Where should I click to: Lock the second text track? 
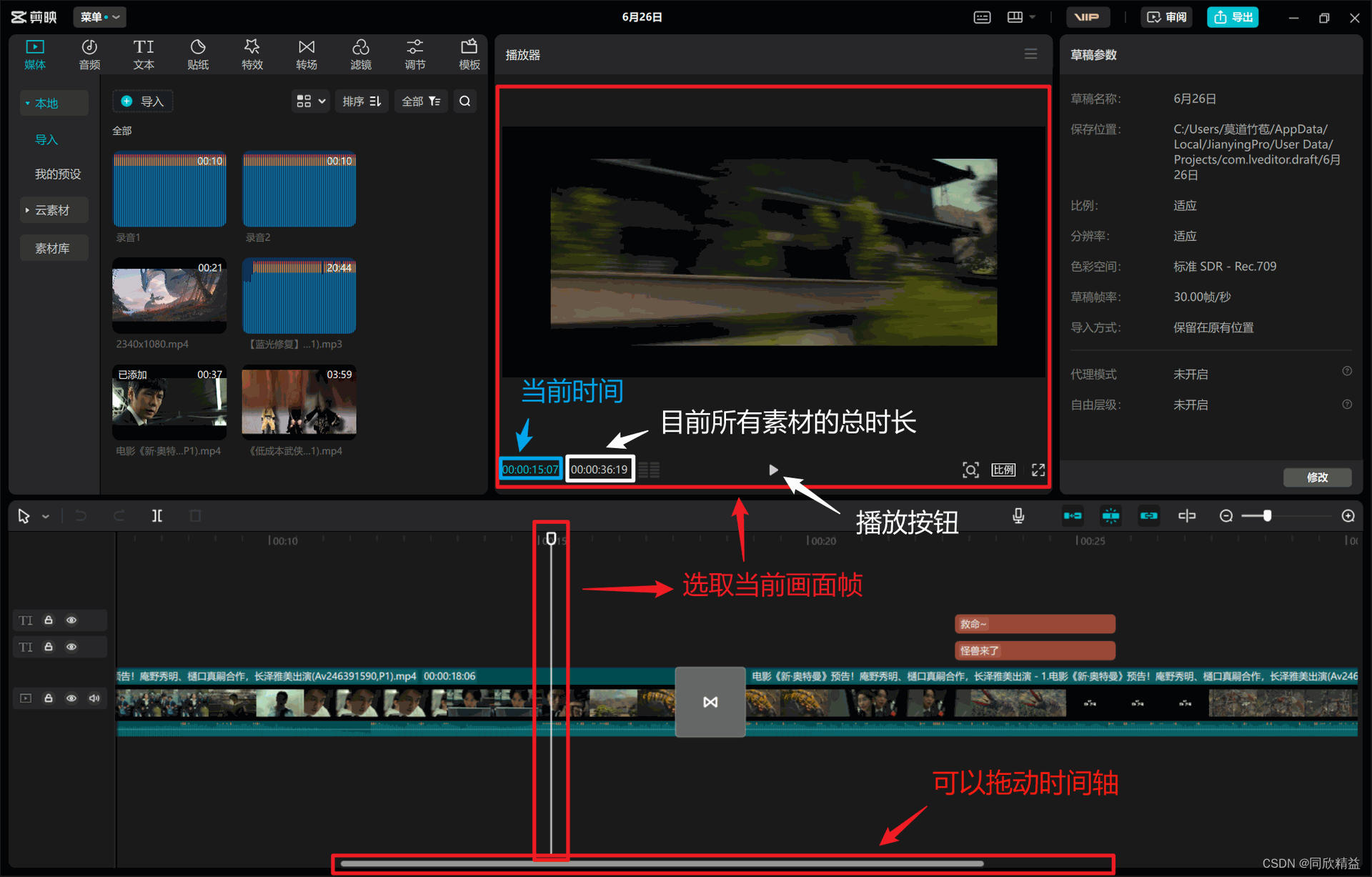49,647
